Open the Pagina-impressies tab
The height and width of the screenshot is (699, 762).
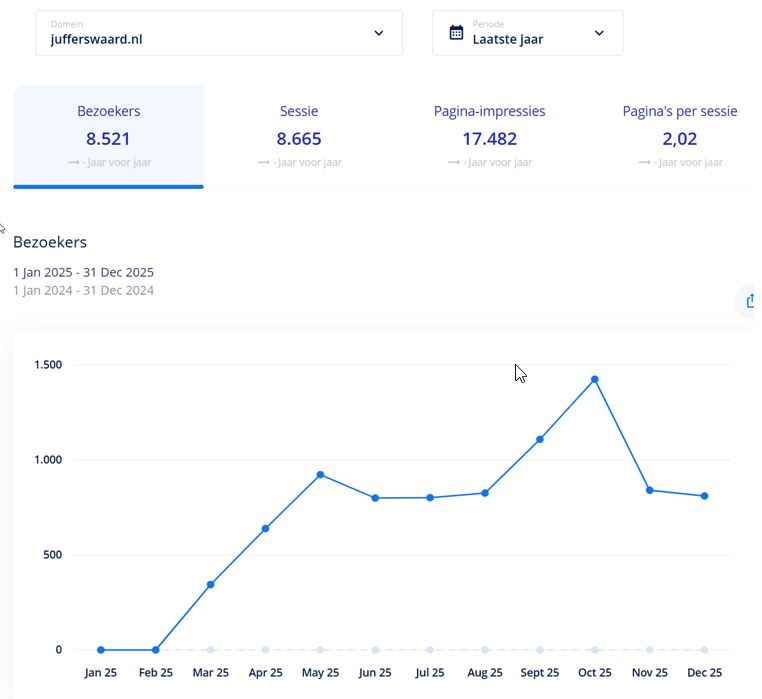coord(489,136)
